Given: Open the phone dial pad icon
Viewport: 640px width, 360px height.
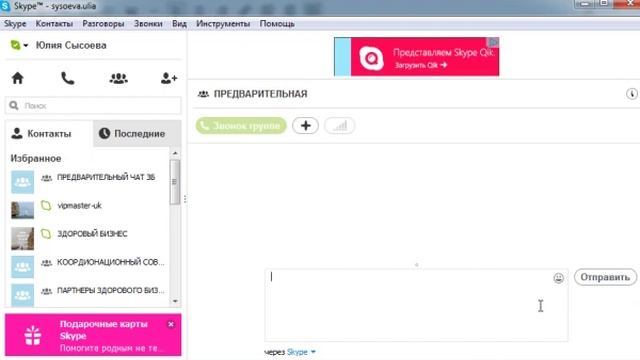Looking at the screenshot, I should tap(68, 78).
